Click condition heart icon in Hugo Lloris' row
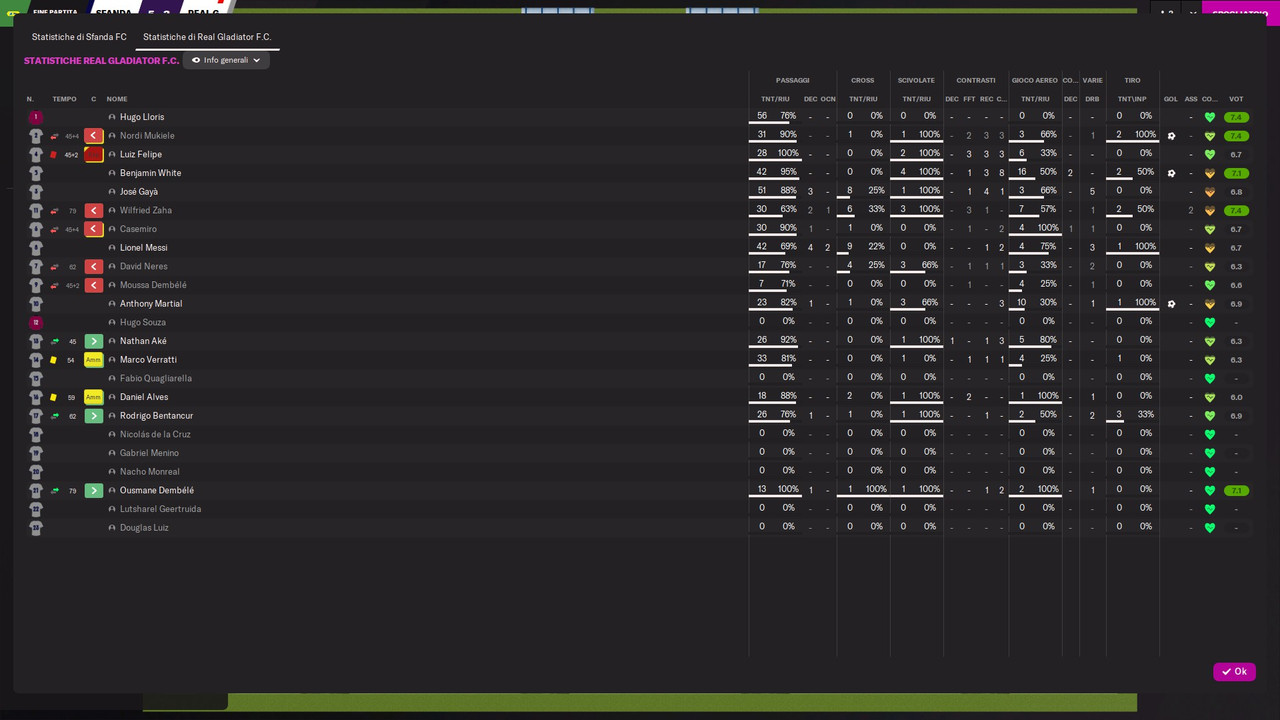The image size is (1280, 720). 1210,117
